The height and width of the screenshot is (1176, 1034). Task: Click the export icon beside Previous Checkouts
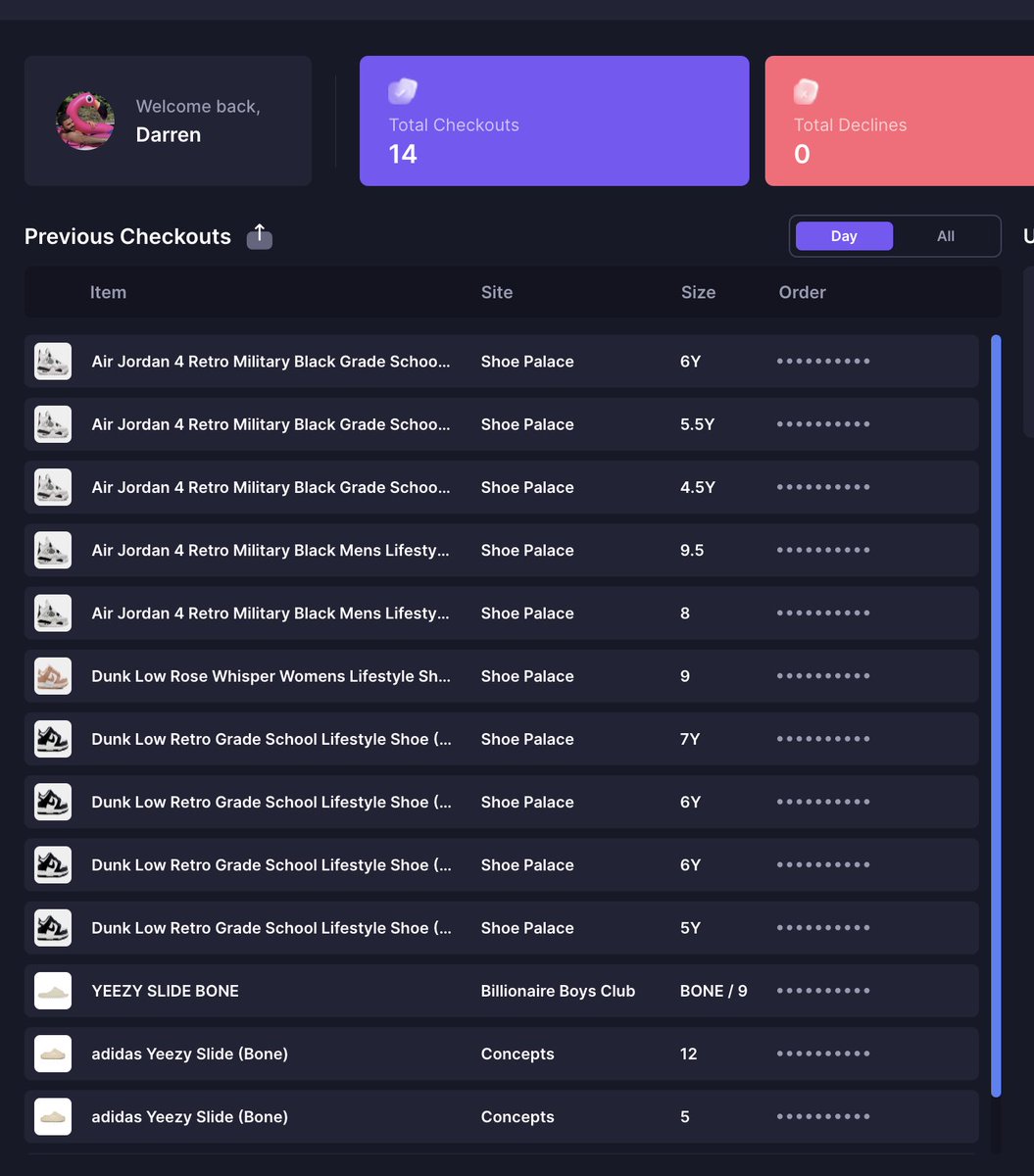pyautogui.click(x=259, y=236)
